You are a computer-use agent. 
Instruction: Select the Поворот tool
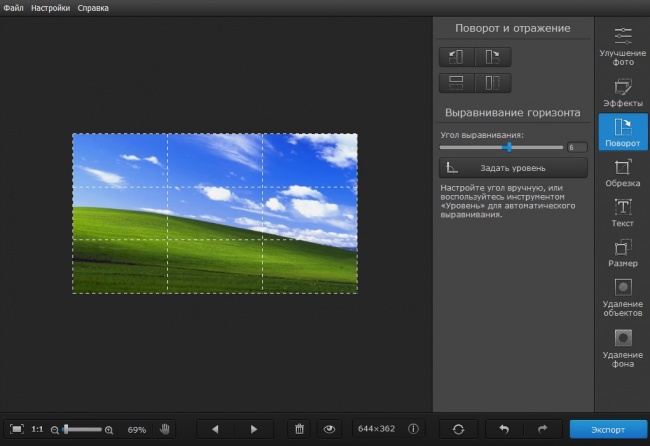[x=623, y=132]
